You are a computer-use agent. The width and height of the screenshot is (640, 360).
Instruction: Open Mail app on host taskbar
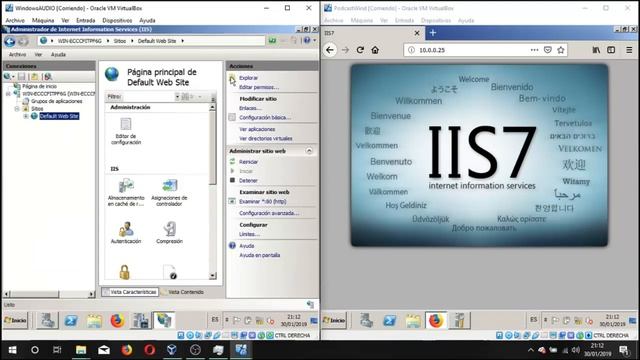[x=104, y=350]
